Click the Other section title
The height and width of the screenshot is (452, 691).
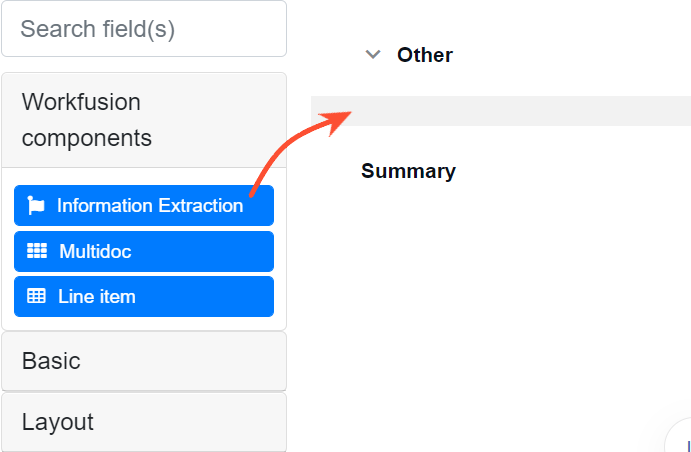coord(424,55)
